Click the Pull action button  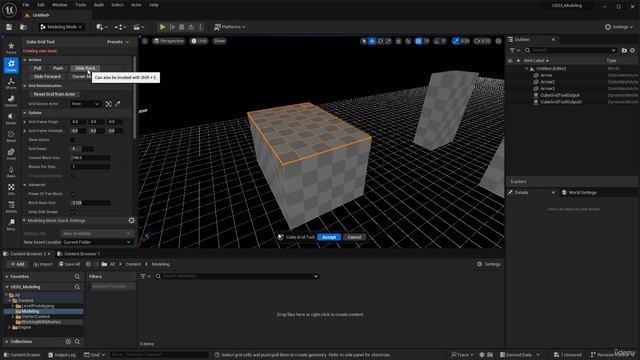(x=37, y=68)
